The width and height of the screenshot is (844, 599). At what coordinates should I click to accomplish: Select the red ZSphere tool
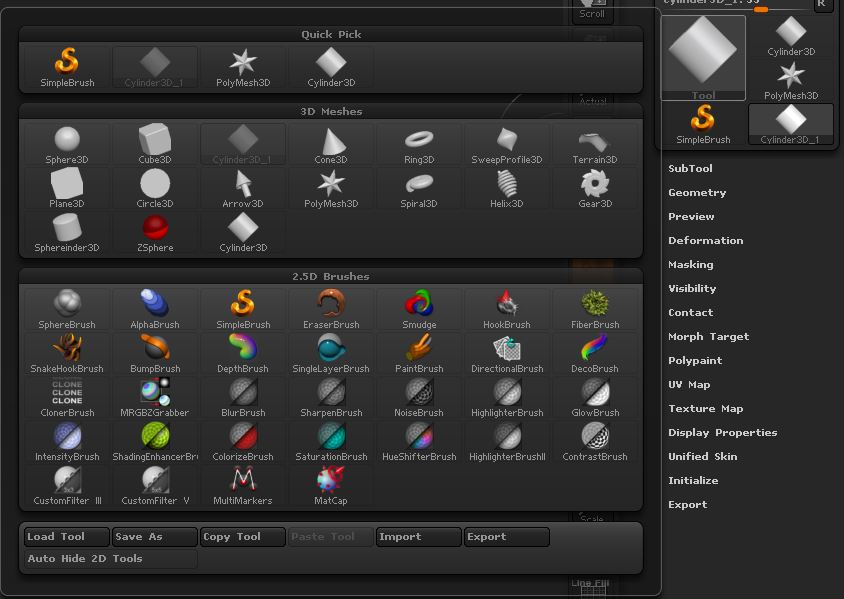coord(155,232)
